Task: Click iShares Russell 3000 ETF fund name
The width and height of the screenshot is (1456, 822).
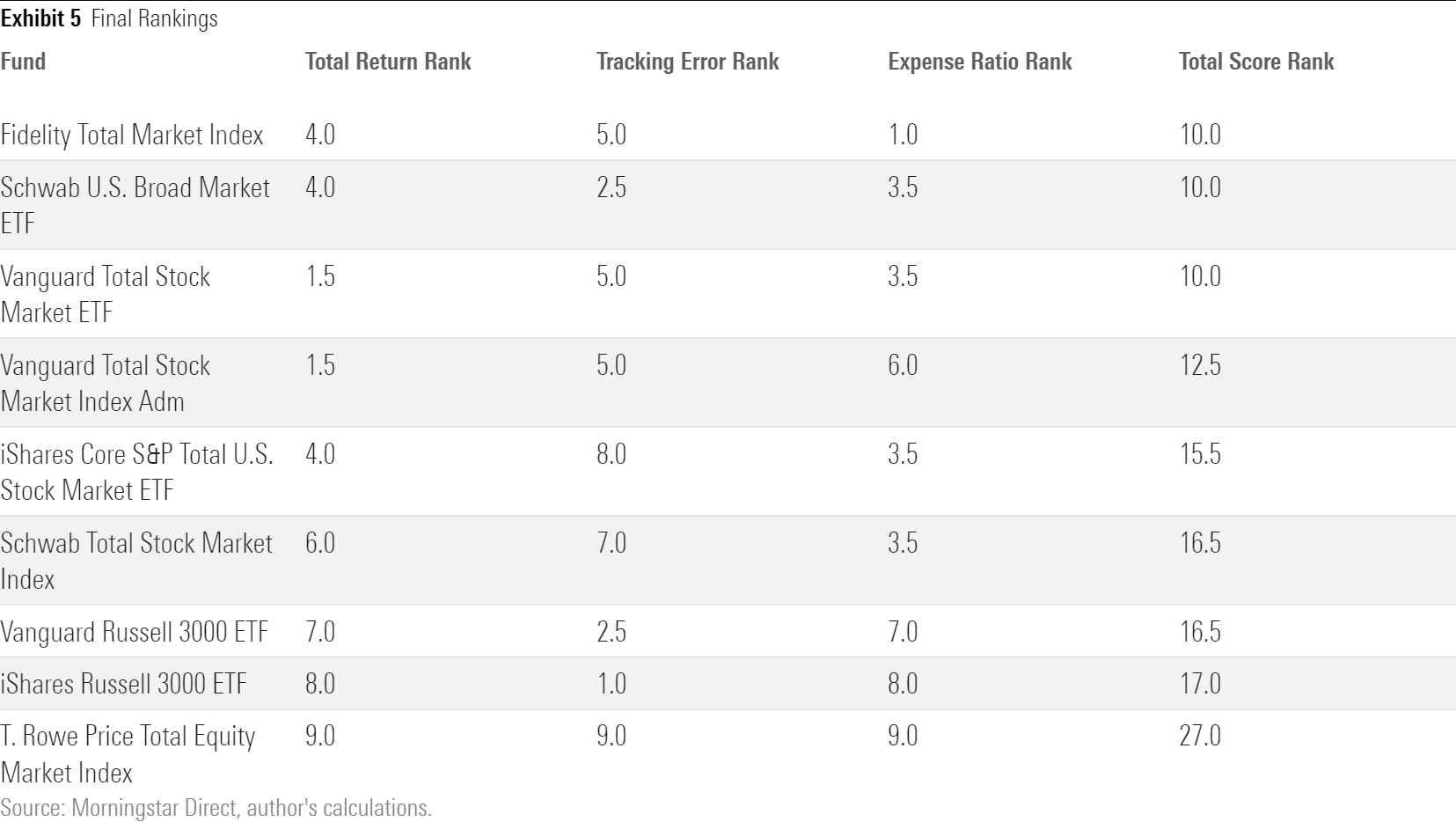Action: point(124,684)
